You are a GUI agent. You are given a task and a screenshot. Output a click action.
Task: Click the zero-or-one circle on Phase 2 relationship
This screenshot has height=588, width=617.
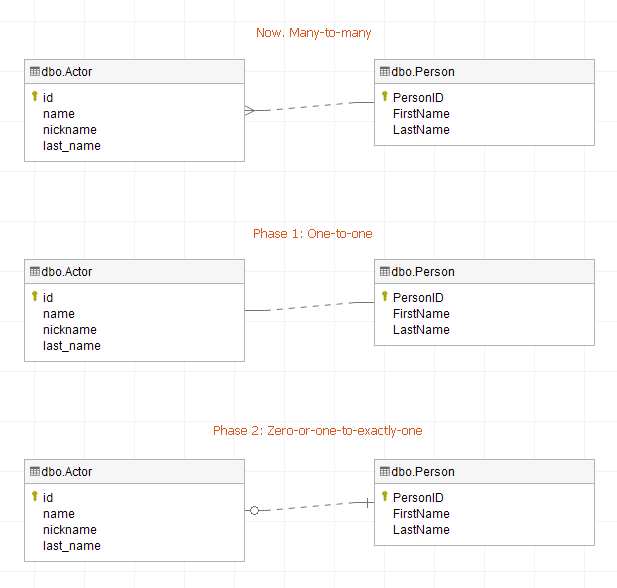(254, 510)
